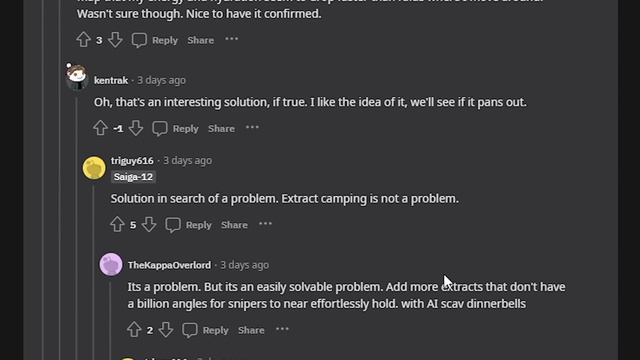Viewport: 640px width, 360px height.
Task: Open more options on kentrak's comment
Action: coord(252,127)
